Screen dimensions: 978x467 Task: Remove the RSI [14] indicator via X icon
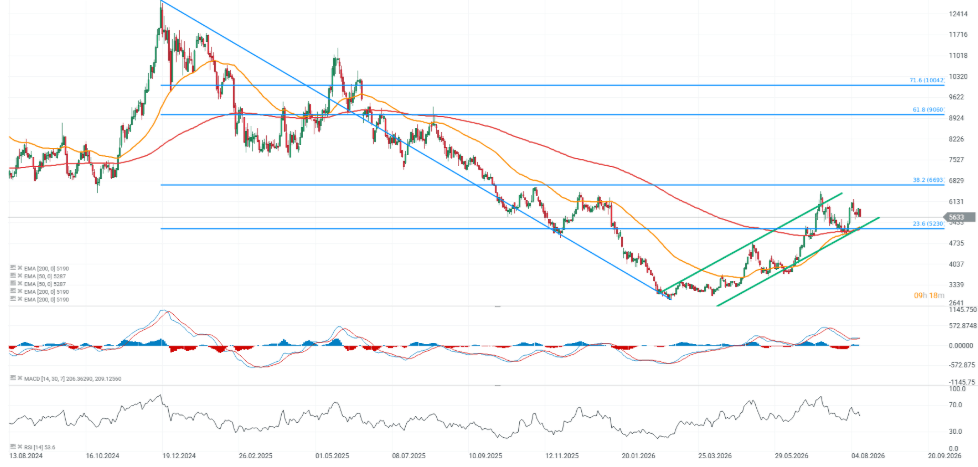coord(19,447)
